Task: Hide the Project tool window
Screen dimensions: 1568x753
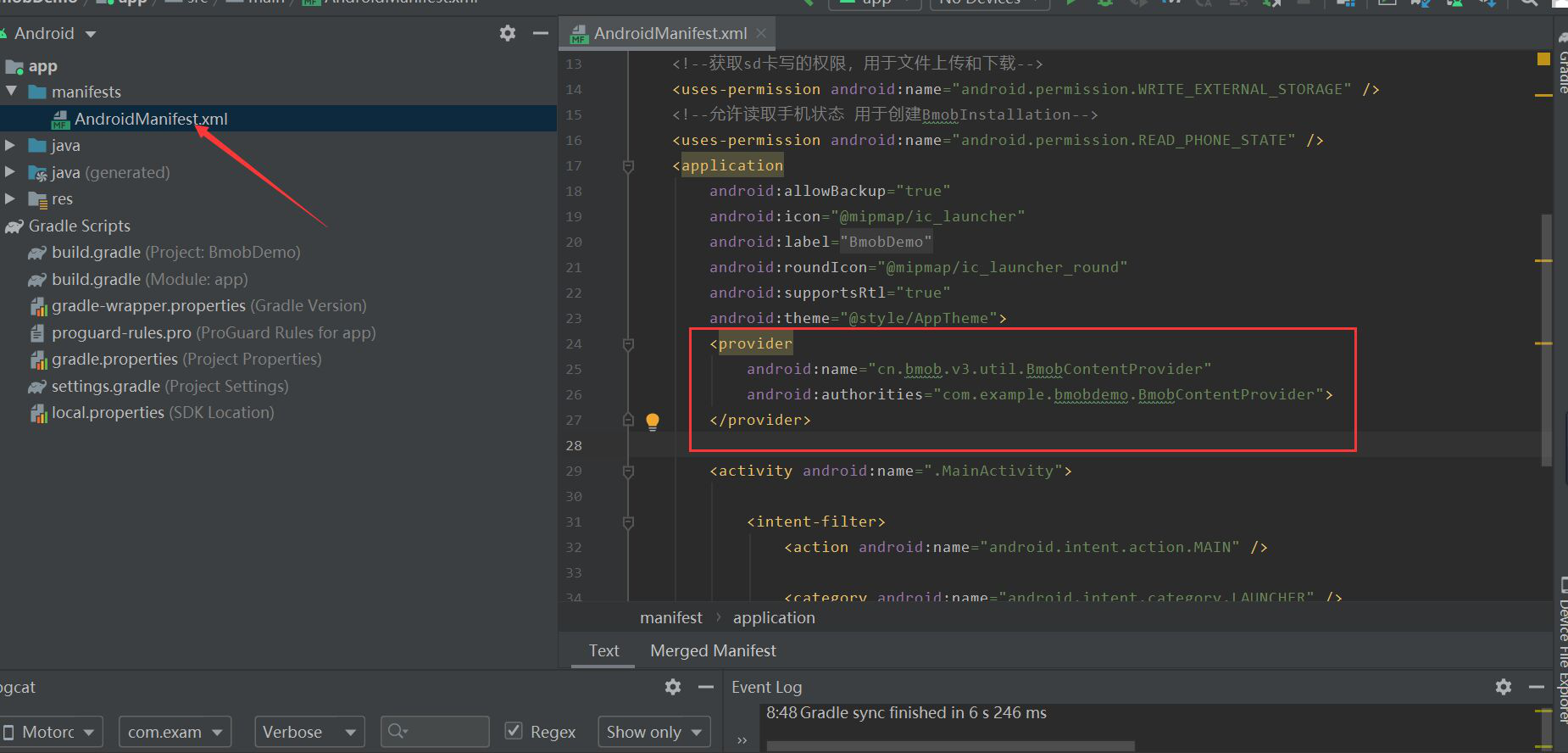Action: tap(541, 33)
